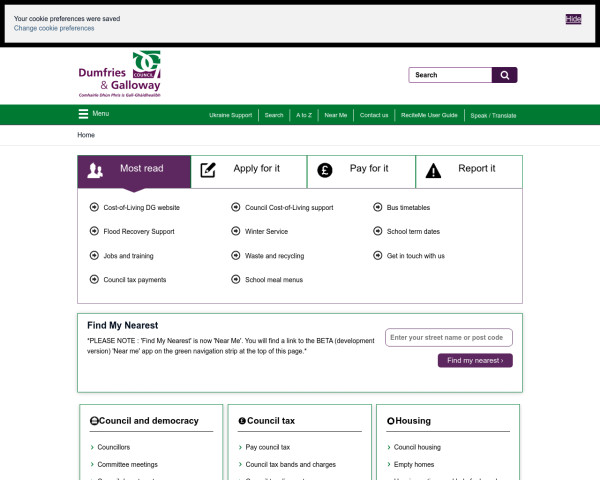Open Empty homes link

[414, 464]
